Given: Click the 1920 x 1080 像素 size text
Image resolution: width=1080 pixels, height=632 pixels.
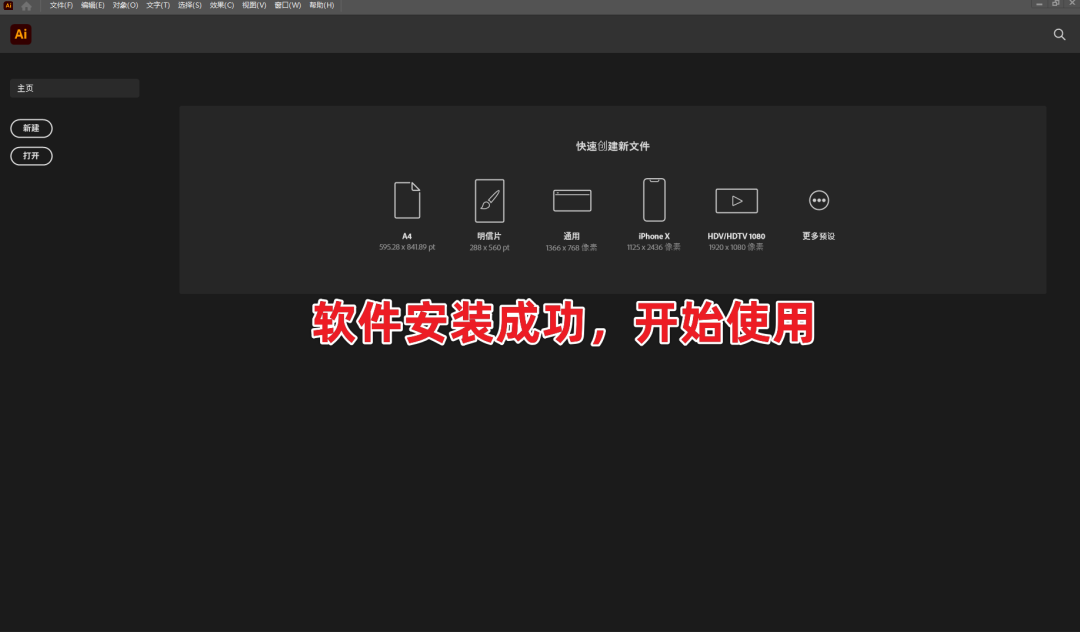Looking at the screenshot, I should point(736,247).
